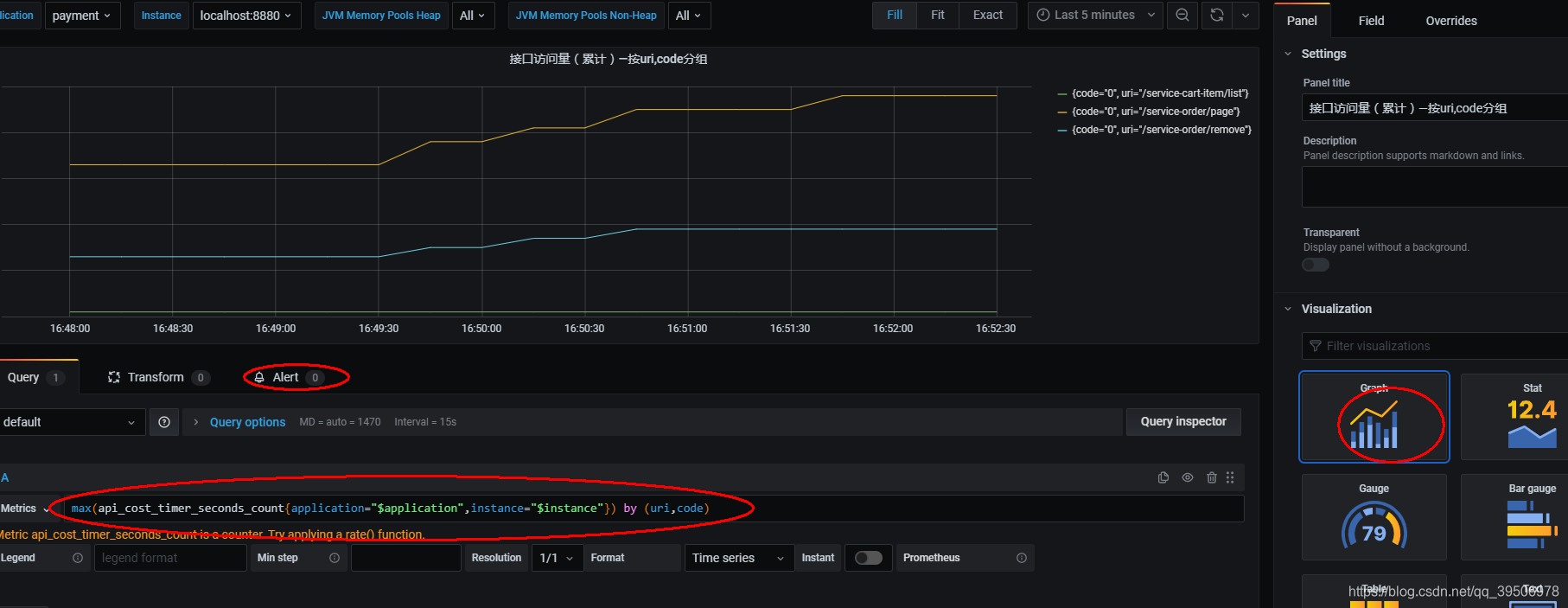Select the Fit view mode
This screenshot has height=608, width=1568.
pyautogui.click(x=937, y=15)
